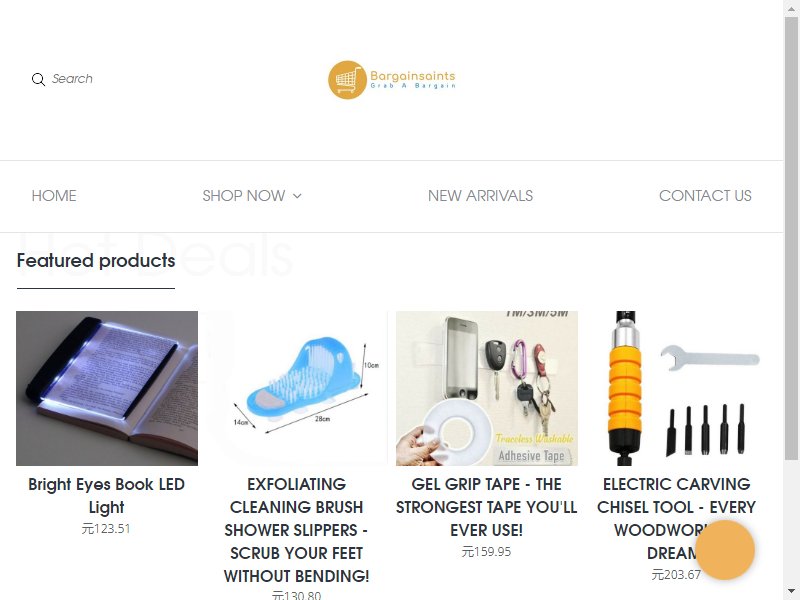Open the HOME menu item
The height and width of the screenshot is (600, 800).
point(54,196)
